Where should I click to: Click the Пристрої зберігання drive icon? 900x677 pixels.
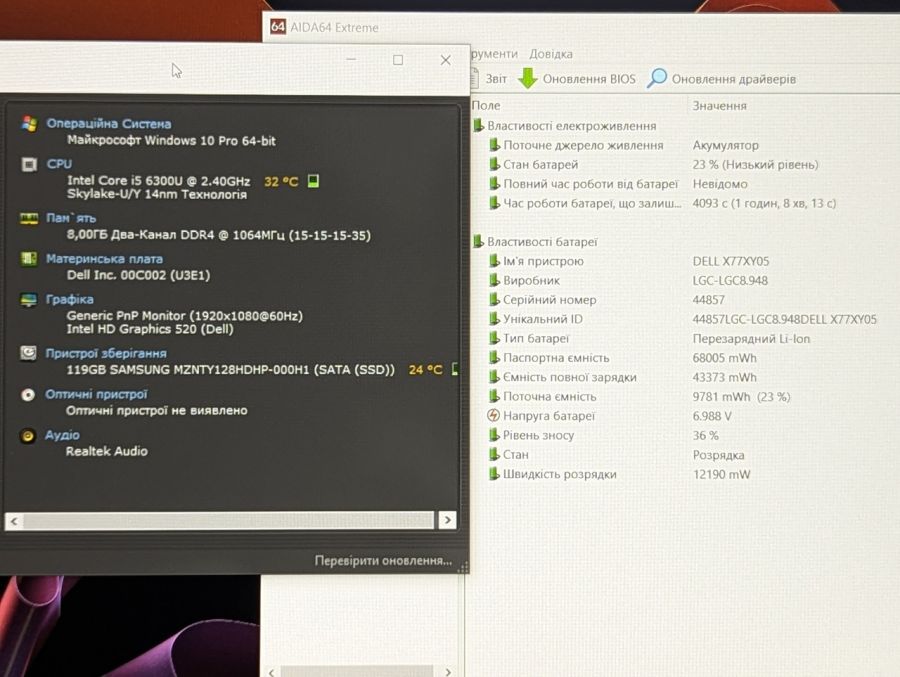tap(28, 353)
